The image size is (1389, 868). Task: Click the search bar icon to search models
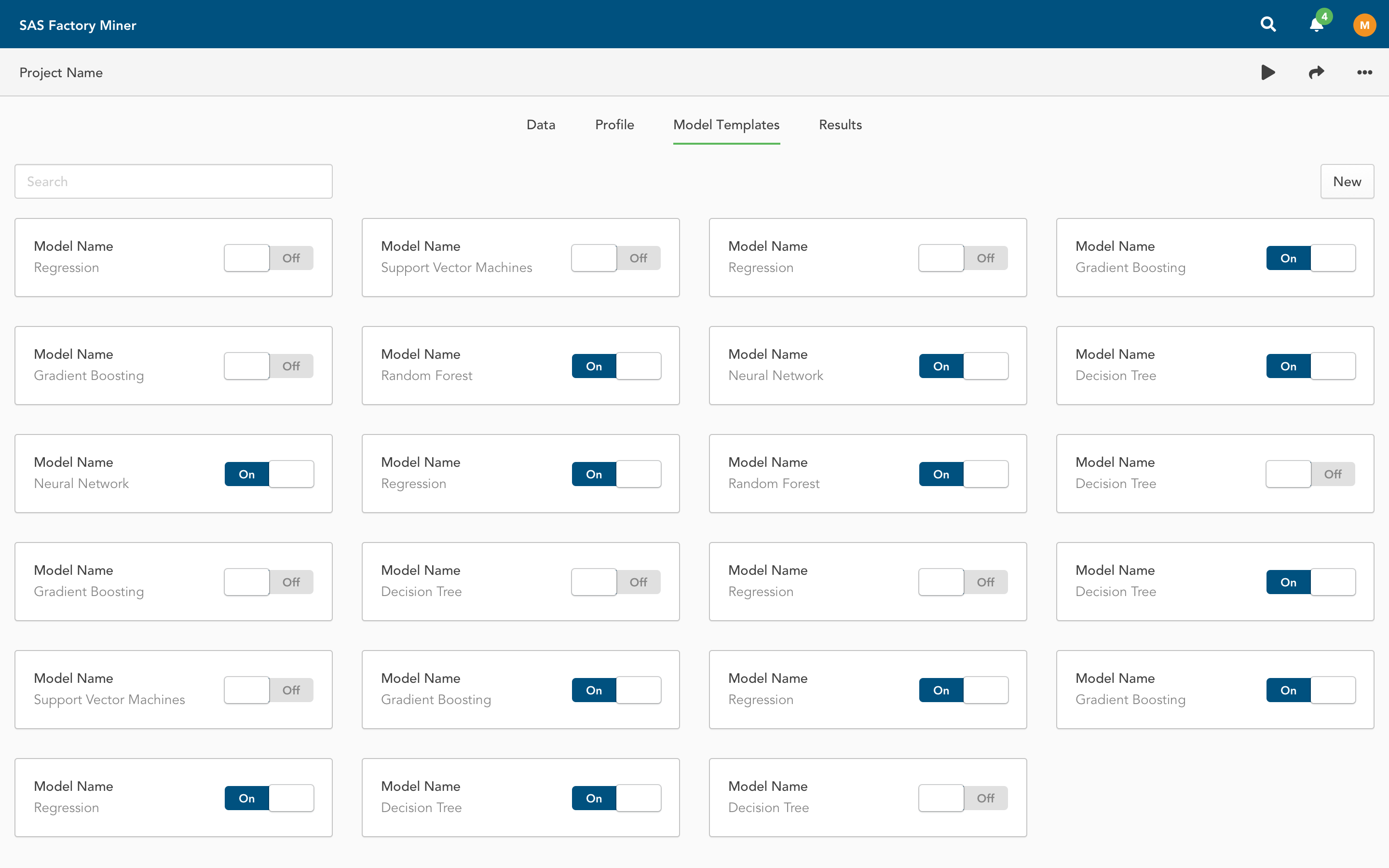click(x=175, y=181)
